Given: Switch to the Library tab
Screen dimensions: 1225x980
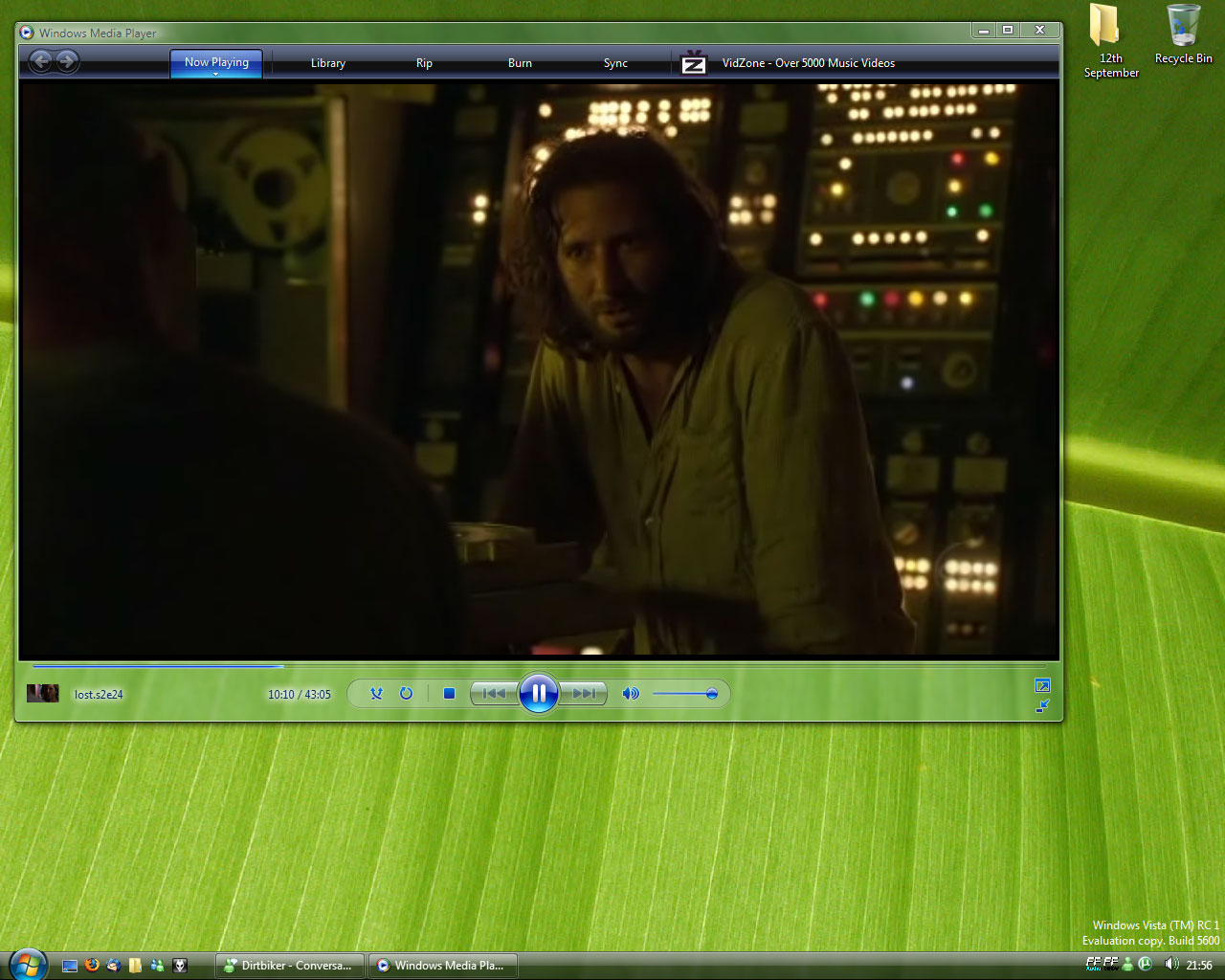Looking at the screenshot, I should 328,63.
